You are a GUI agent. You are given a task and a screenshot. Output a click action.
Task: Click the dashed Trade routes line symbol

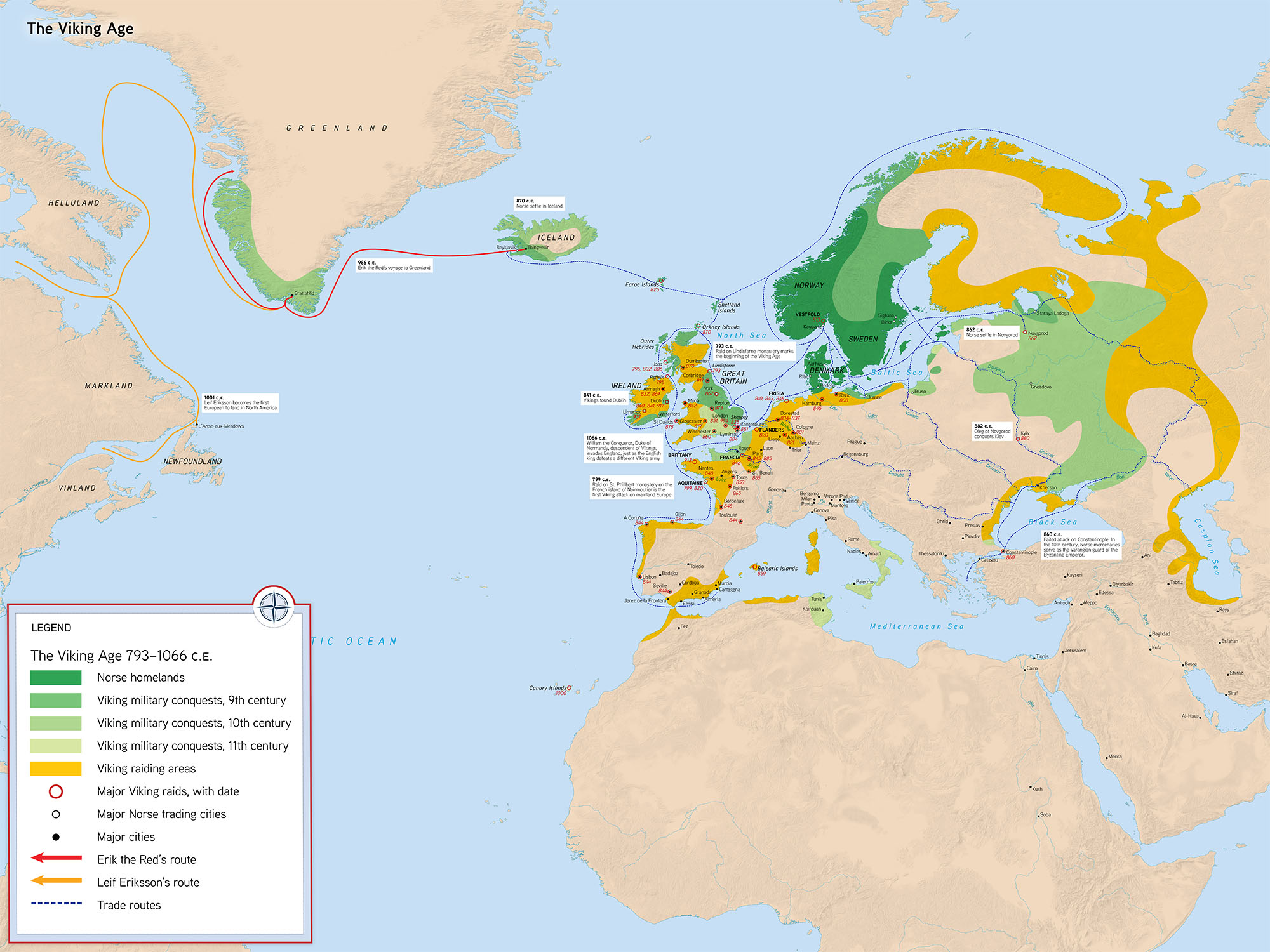click(x=56, y=903)
